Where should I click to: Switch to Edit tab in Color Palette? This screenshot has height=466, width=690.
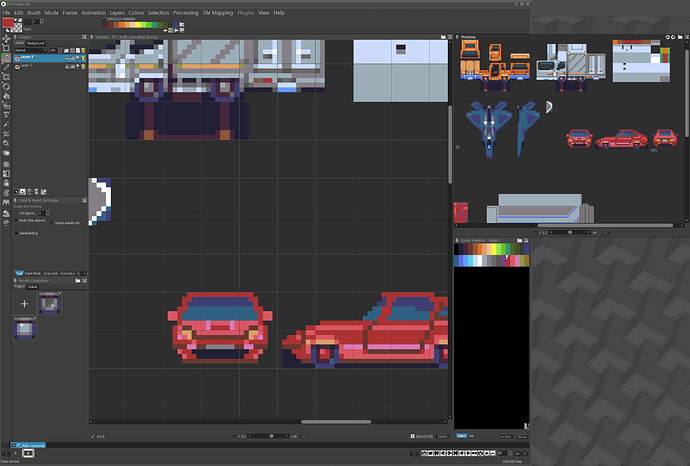coord(471,436)
